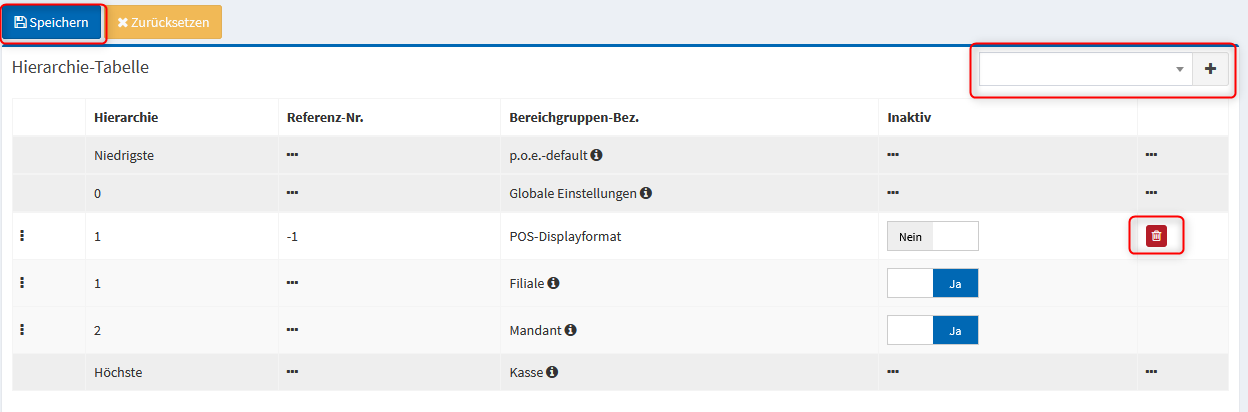Open the dropdown beside the plus button
The width and height of the screenshot is (1248, 412).
pyautogui.click(x=1085, y=69)
